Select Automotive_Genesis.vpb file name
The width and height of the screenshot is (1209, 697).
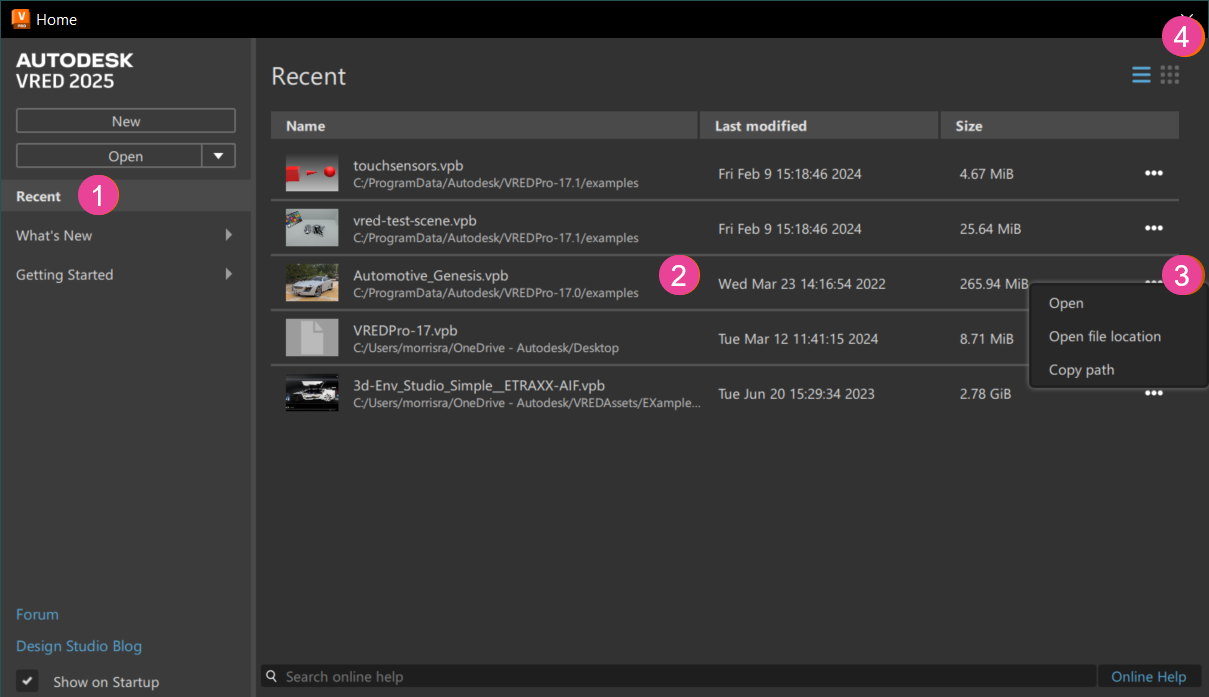[431, 276]
